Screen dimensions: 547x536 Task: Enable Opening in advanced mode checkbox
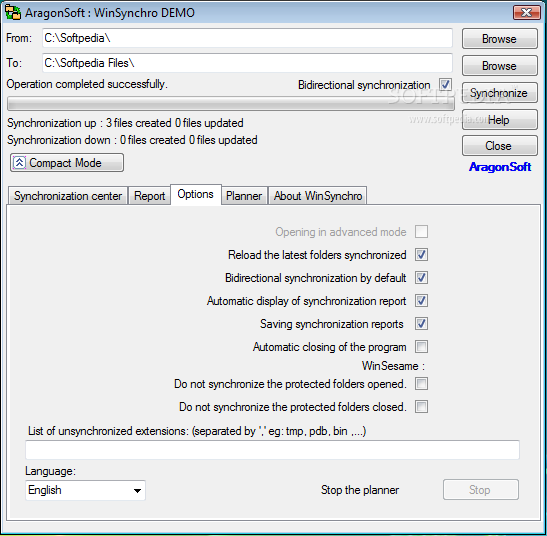click(x=421, y=232)
